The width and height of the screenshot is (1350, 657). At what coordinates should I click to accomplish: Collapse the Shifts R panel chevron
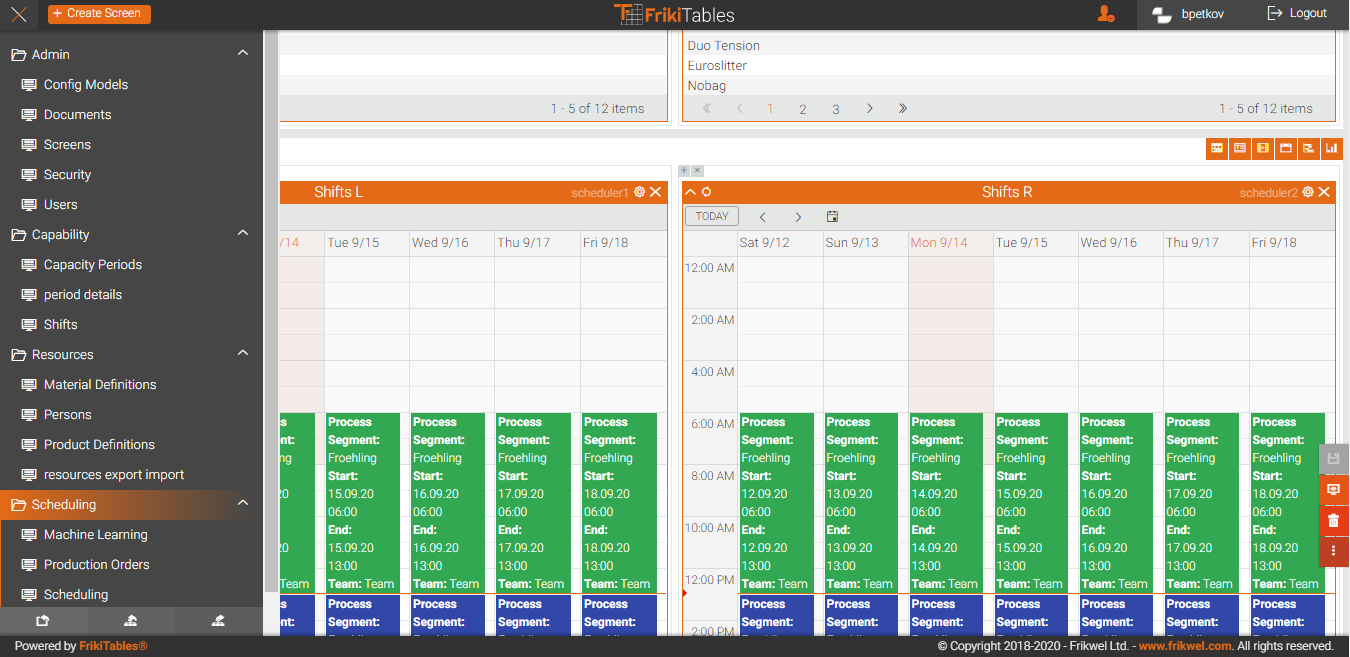pos(691,192)
